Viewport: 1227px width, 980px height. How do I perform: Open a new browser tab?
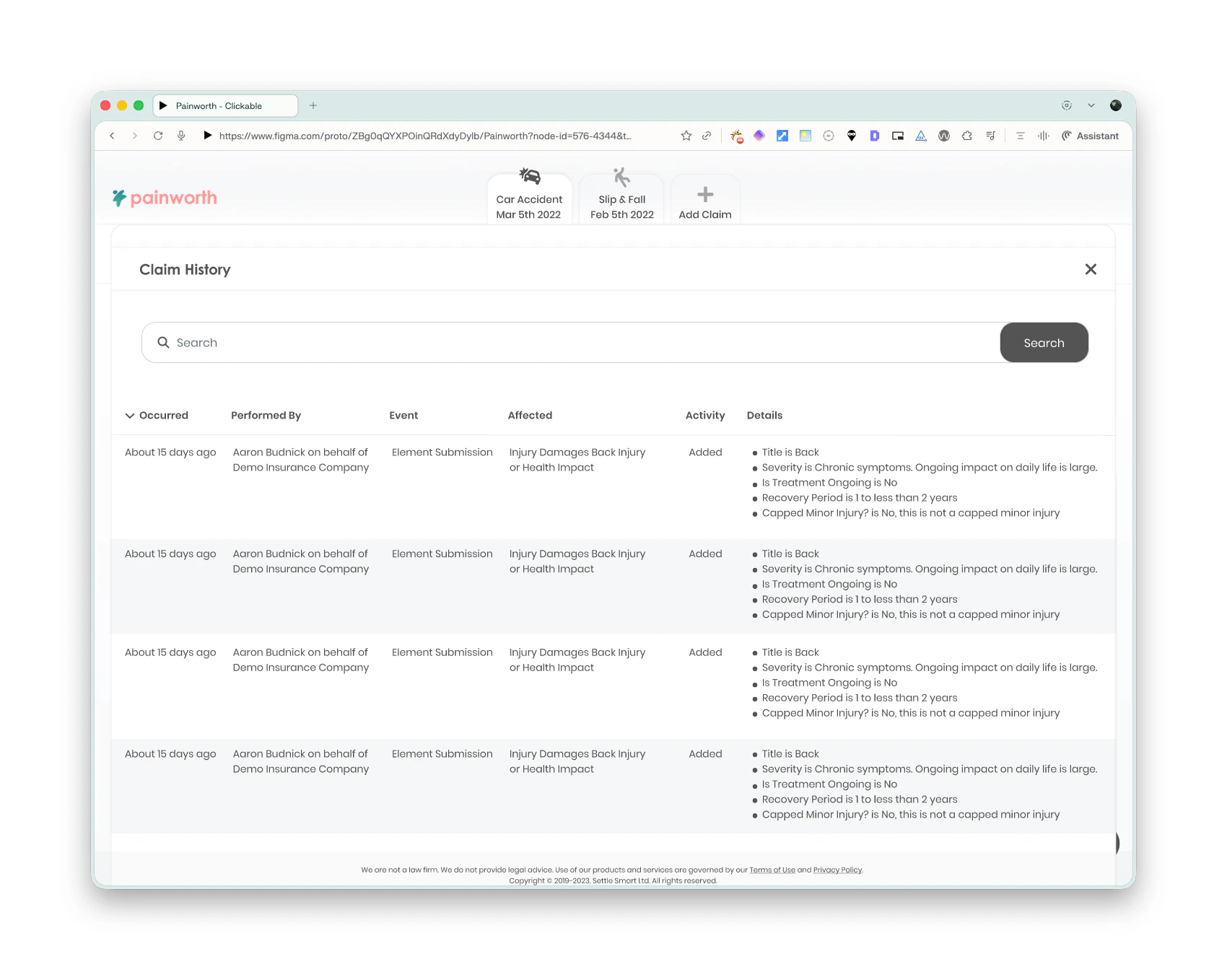(x=313, y=105)
